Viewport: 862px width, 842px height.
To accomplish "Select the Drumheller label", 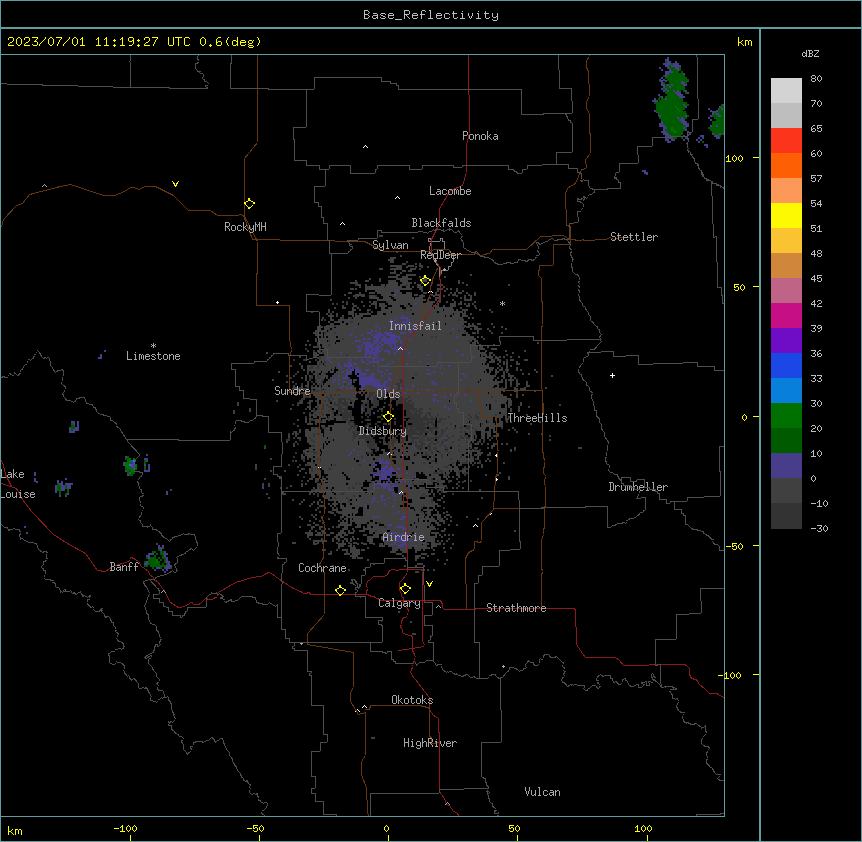I will [x=638, y=487].
